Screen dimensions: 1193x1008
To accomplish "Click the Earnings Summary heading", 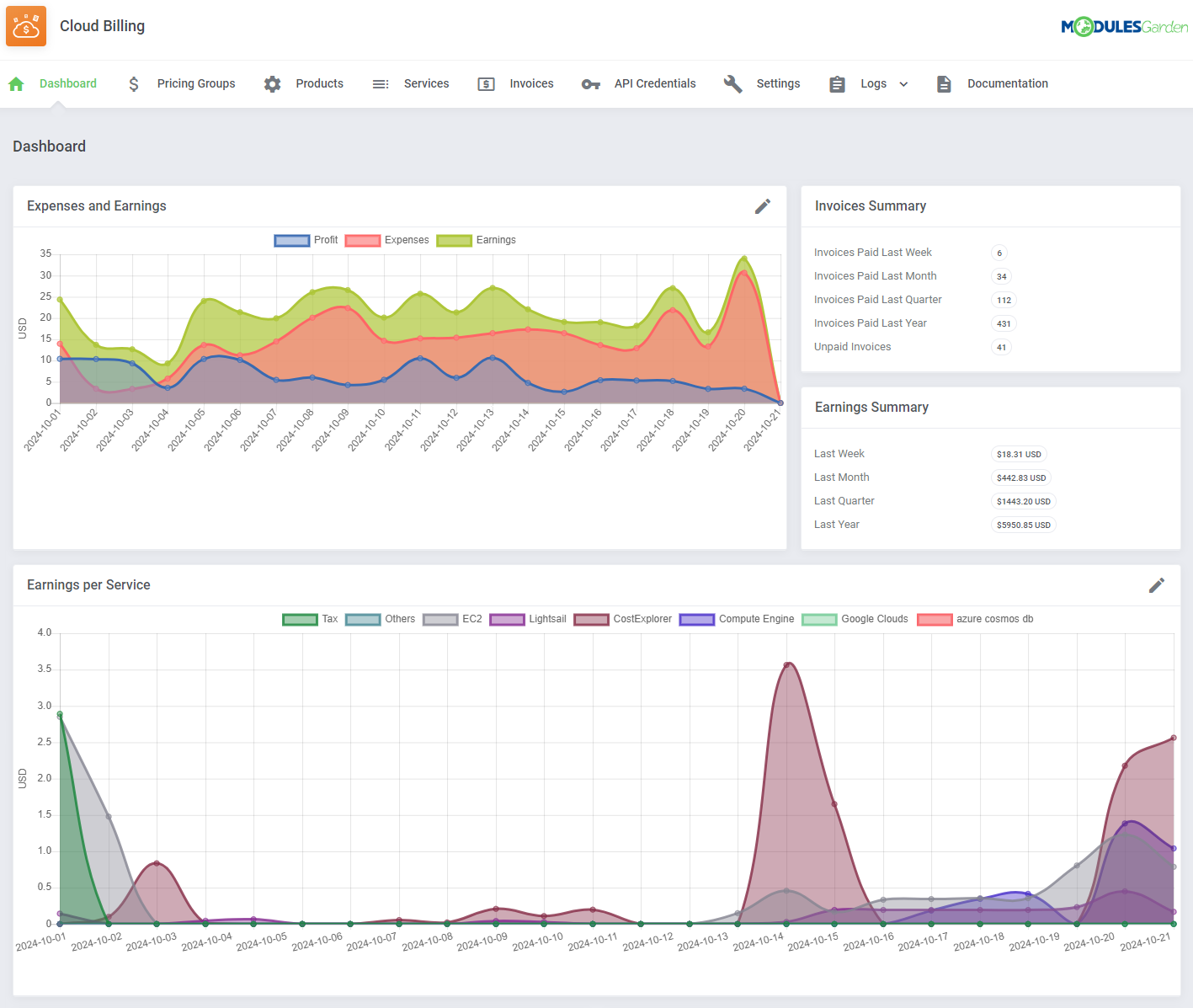I will click(871, 408).
